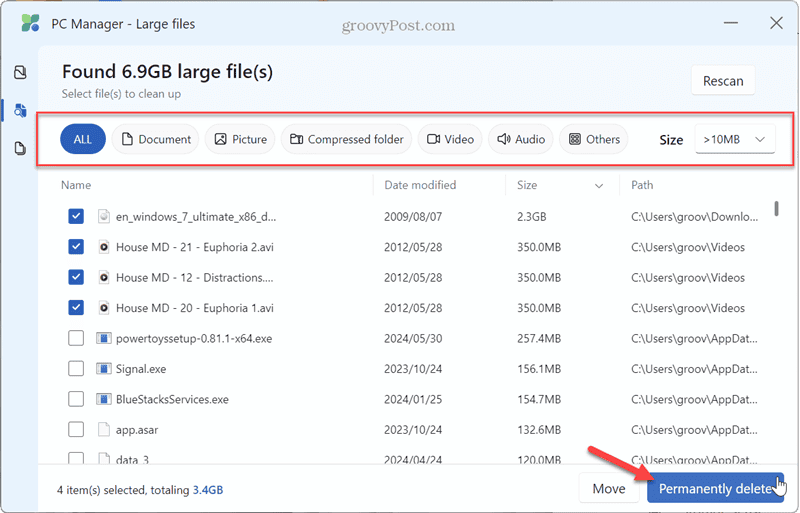Filter by Others category
Screen dimensions: 800x513
pyautogui.click(x=594, y=139)
